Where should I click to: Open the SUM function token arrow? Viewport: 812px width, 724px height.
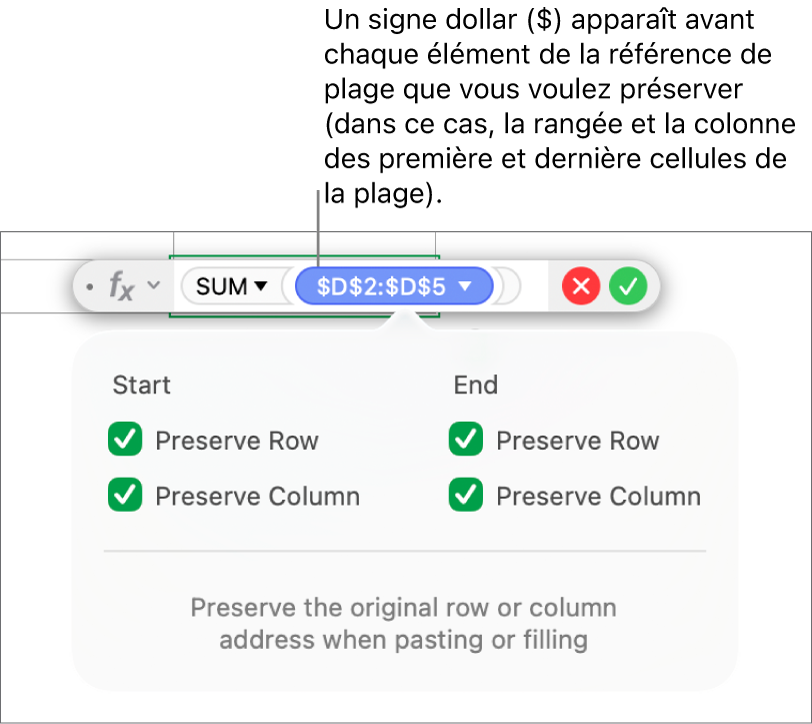261,287
